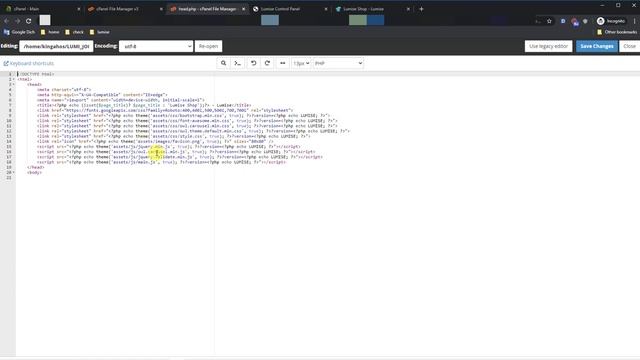640x360 pixels.
Task: Click the owl.carousel.min.js script line
Action: [176, 151]
